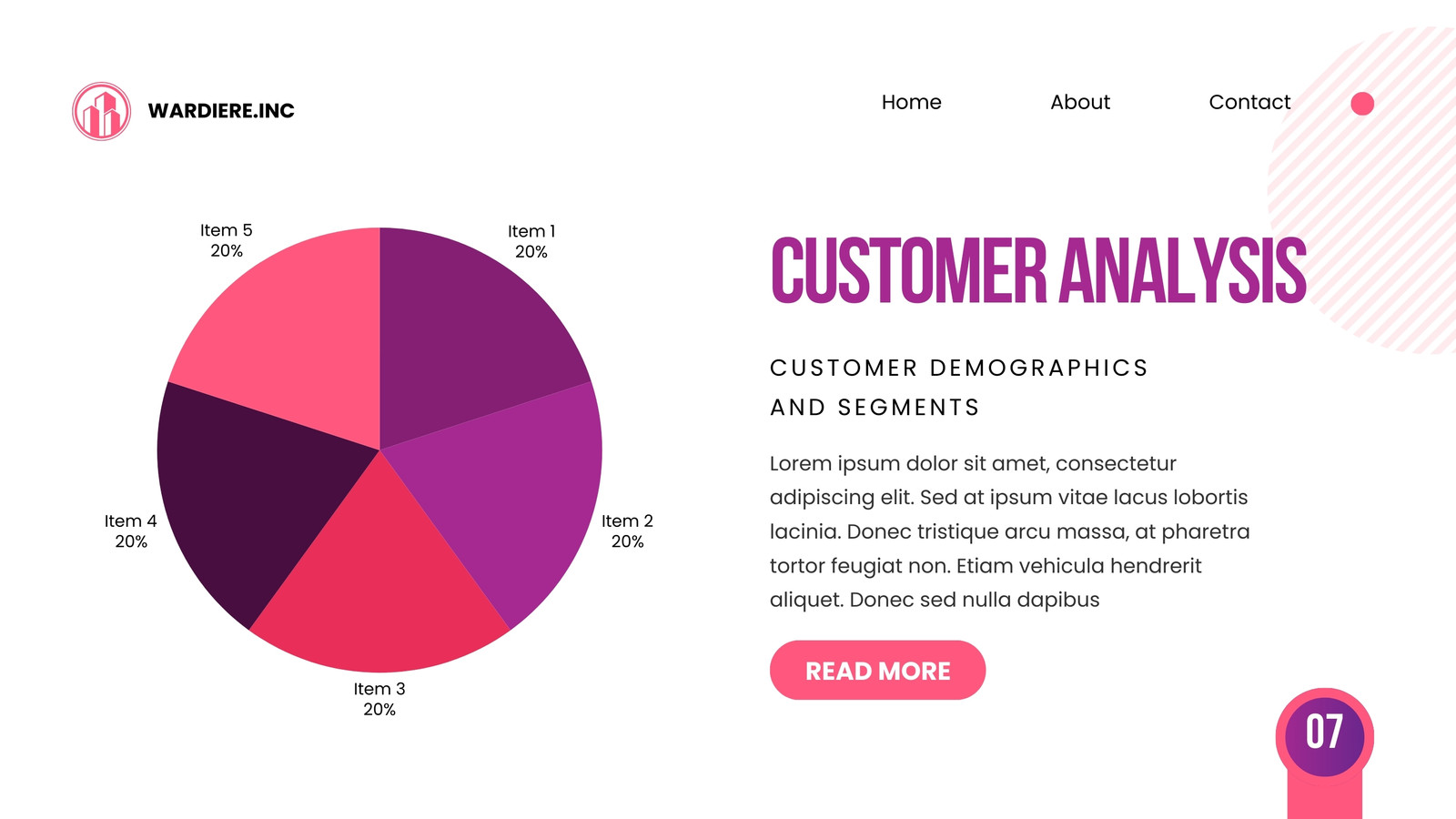Image resolution: width=1456 pixels, height=819 pixels.
Task: Click the CUSTOMER ANALYSIS heading
Action: click(x=1038, y=270)
